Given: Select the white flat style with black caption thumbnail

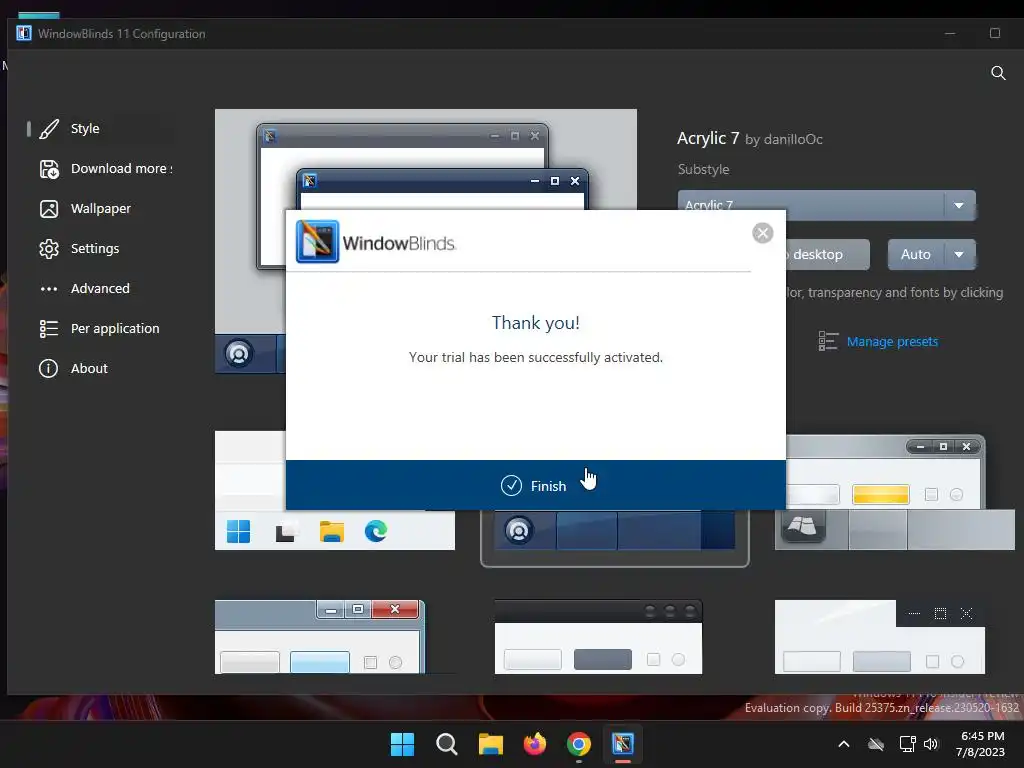Looking at the screenshot, I should point(880,637).
